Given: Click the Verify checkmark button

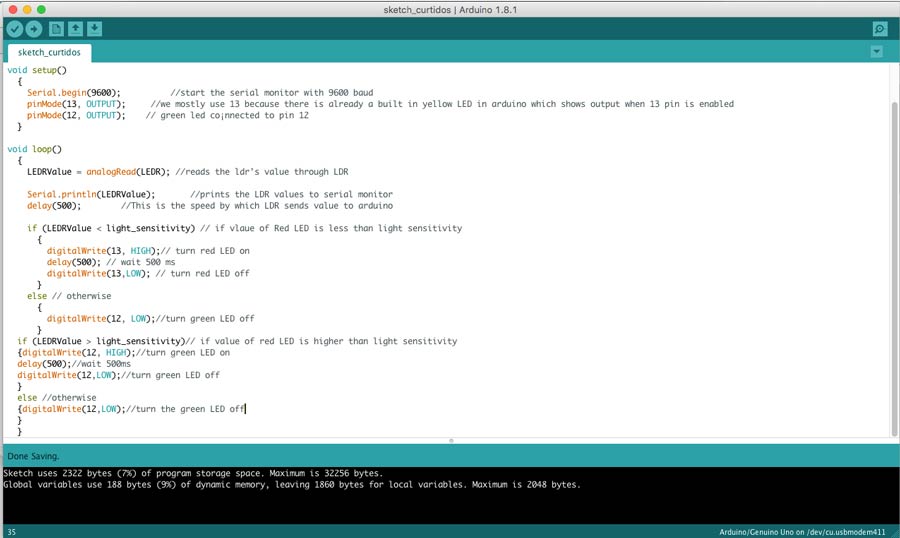Looking at the screenshot, I should (15, 29).
